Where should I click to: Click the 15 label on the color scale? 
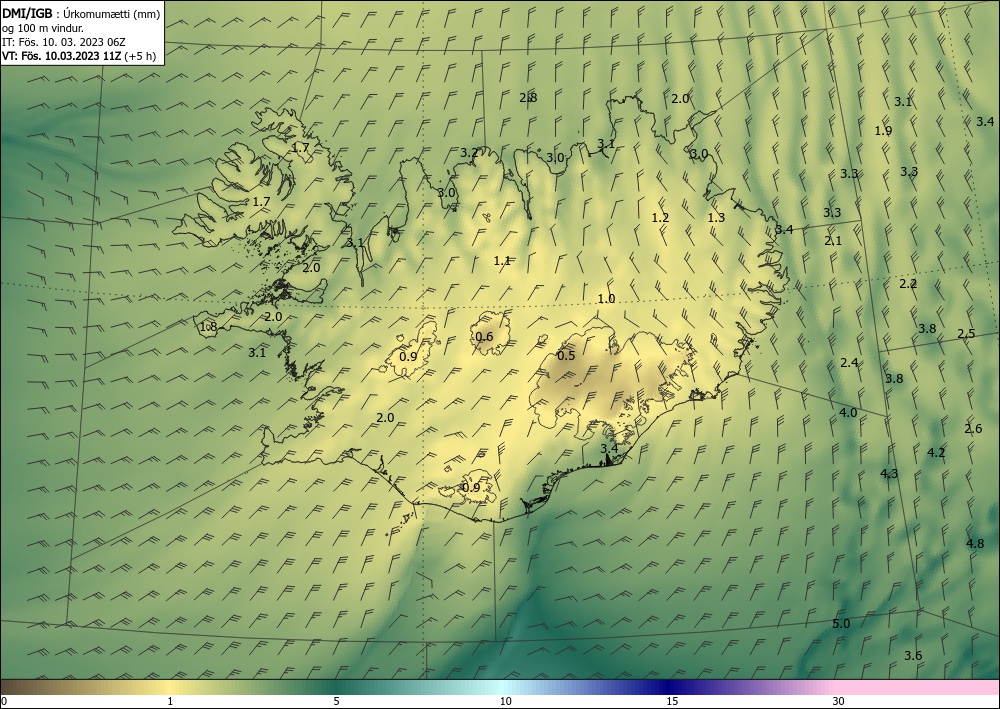(672, 701)
